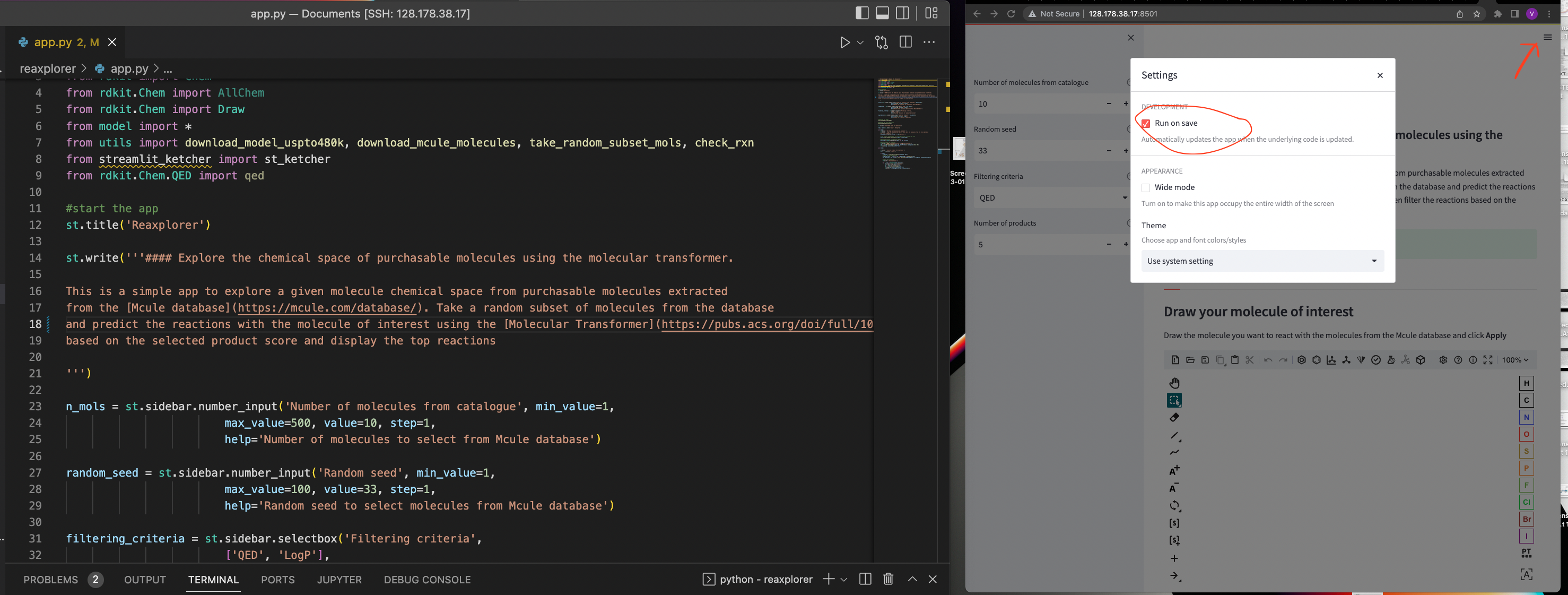Click the Ketcher aromatize benzene icon

click(x=1301, y=360)
